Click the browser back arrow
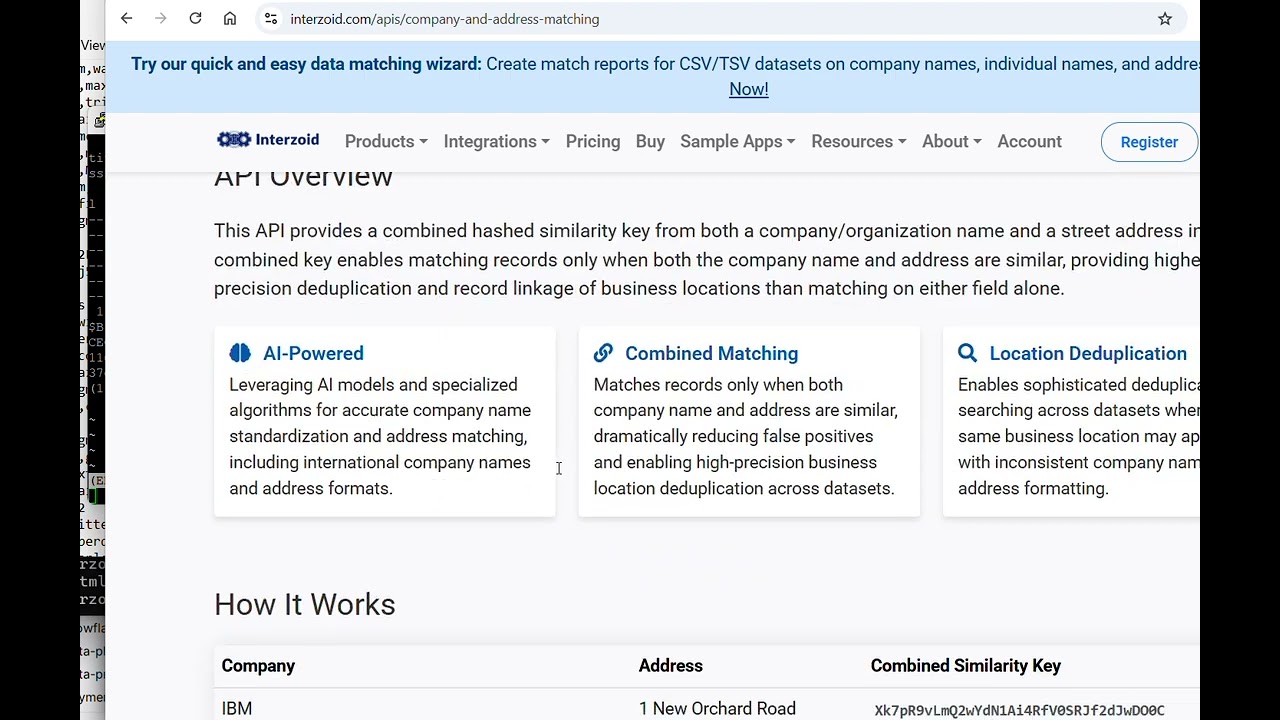The width and height of the screenshot is (1280, 720). point(126,18)
